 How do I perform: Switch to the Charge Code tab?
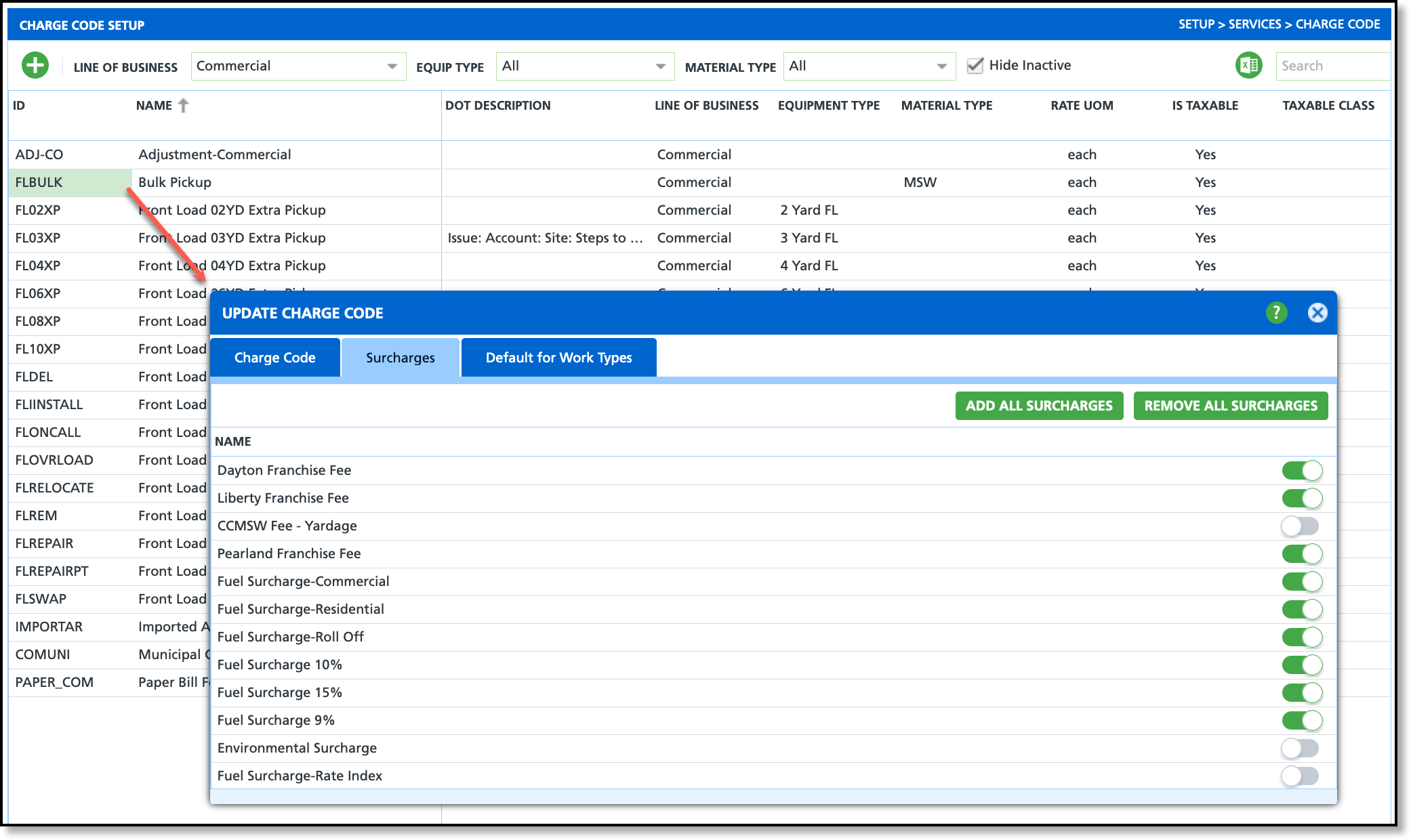275,358
